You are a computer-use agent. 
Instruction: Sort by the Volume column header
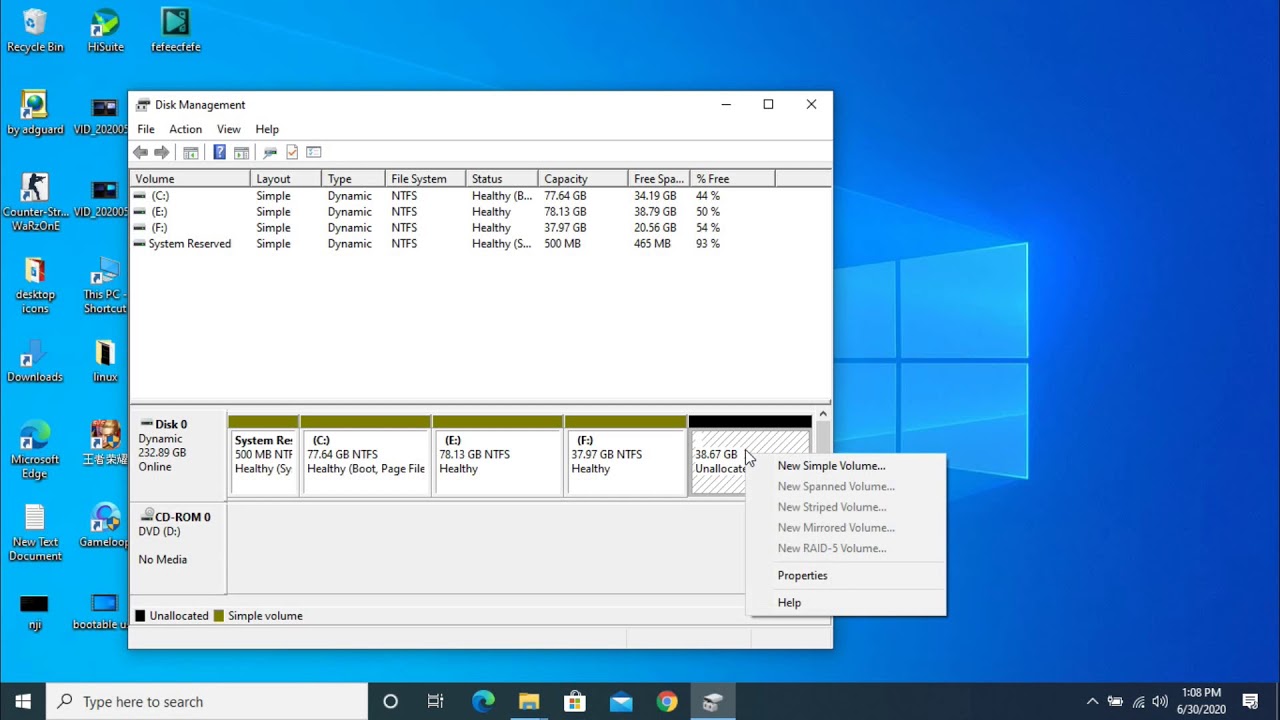point(190,179)
